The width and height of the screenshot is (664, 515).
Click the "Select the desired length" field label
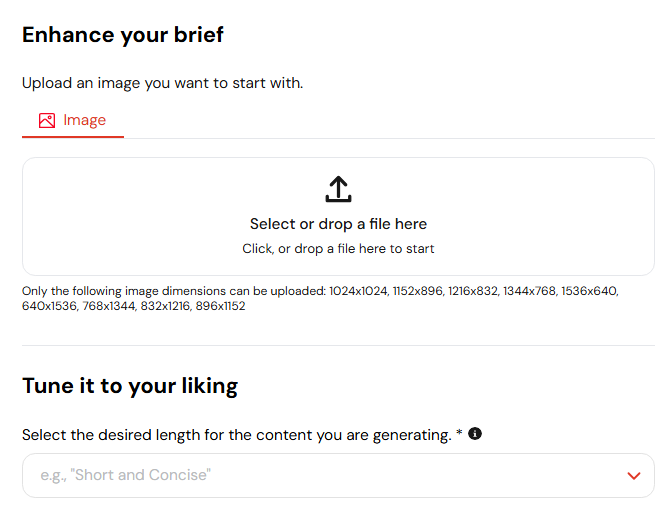point(237,435)
